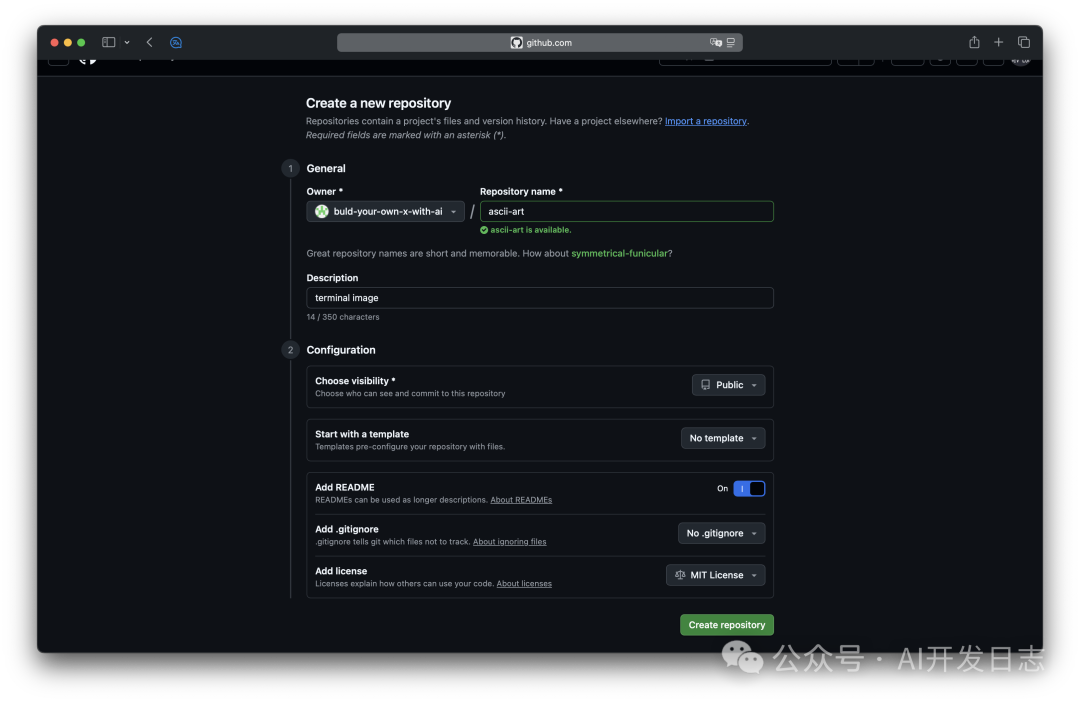
Task: Open About READMEs link
Action: pyautogui.click(x=521, y=500)
